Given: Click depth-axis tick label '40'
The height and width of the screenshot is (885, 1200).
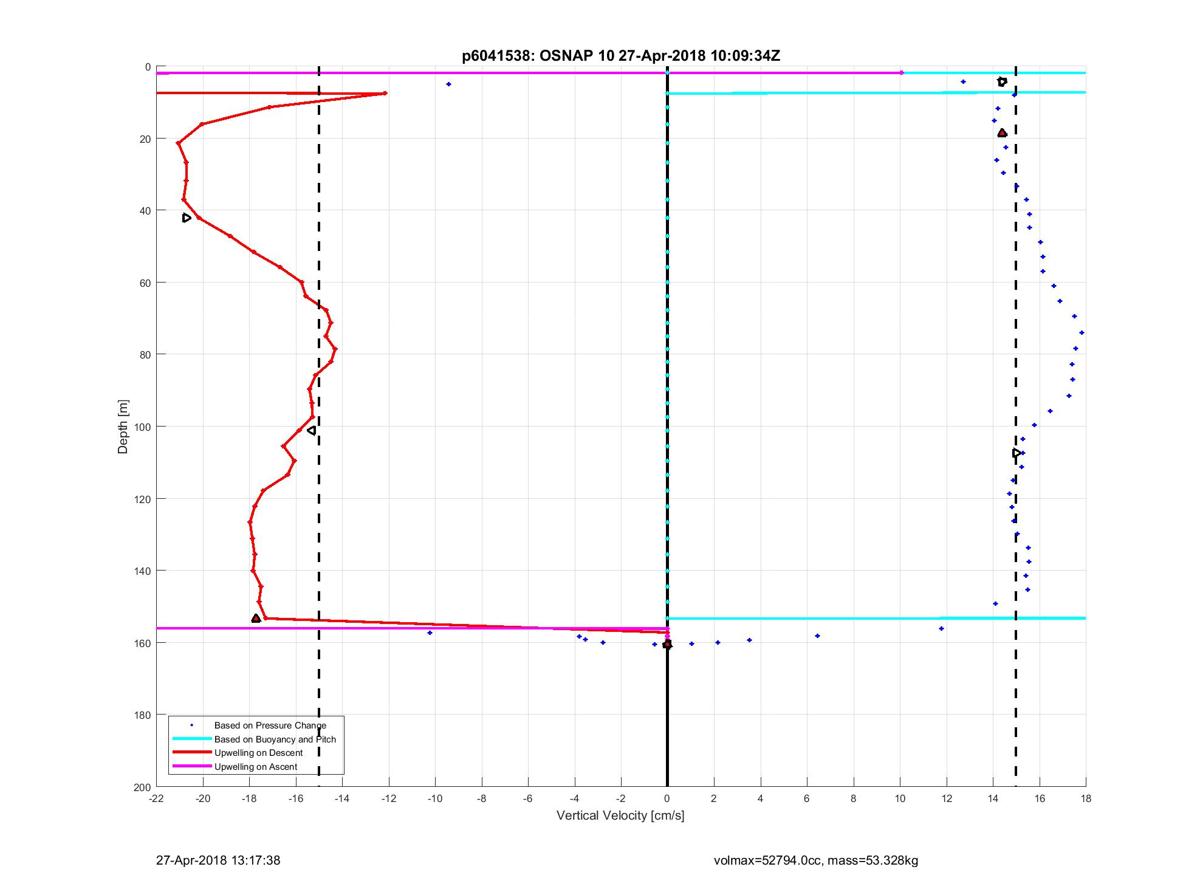Looking at the screenshot, I should [x=145, y=211].
